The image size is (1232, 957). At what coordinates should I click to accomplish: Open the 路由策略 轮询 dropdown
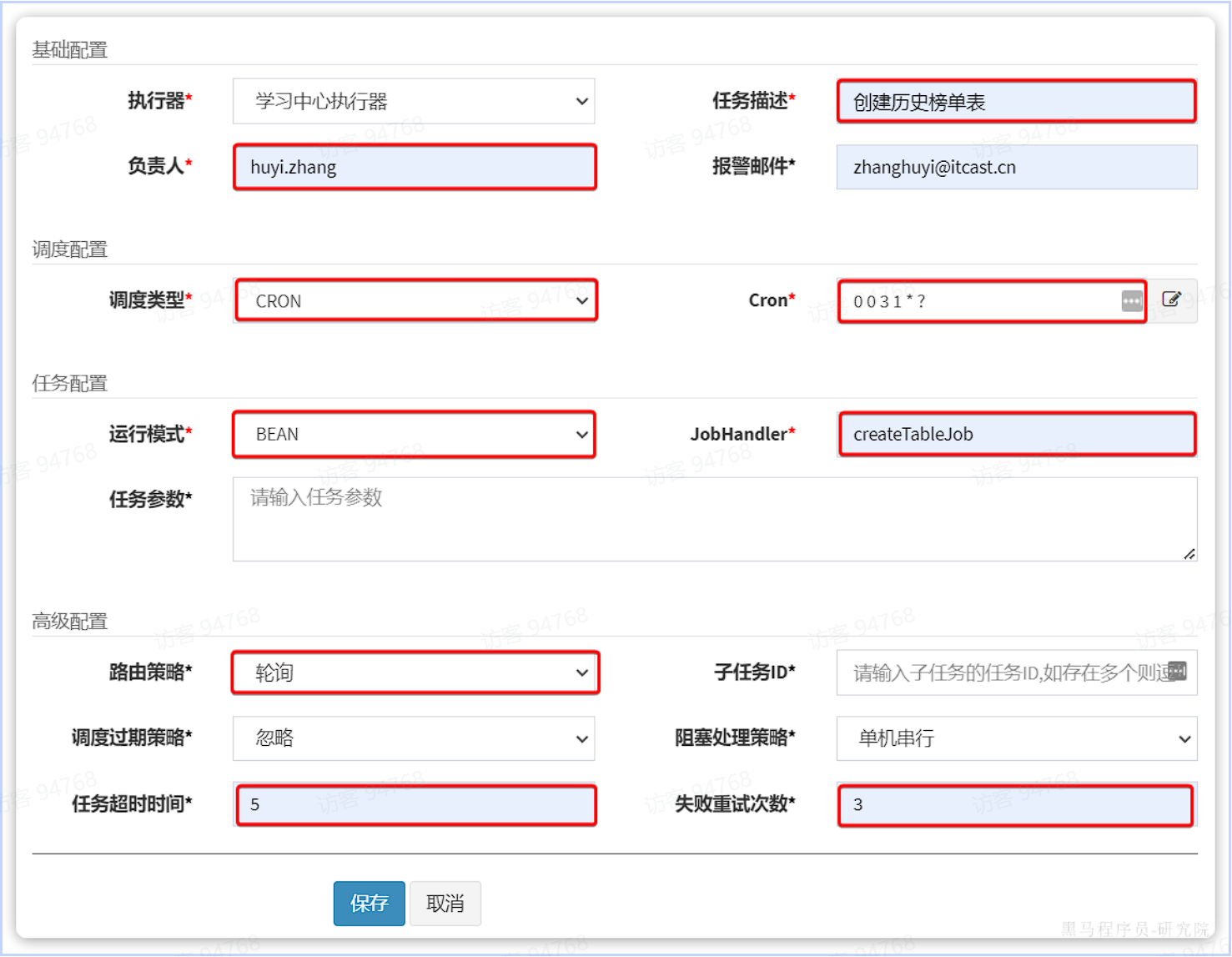(x=414, y=672)
